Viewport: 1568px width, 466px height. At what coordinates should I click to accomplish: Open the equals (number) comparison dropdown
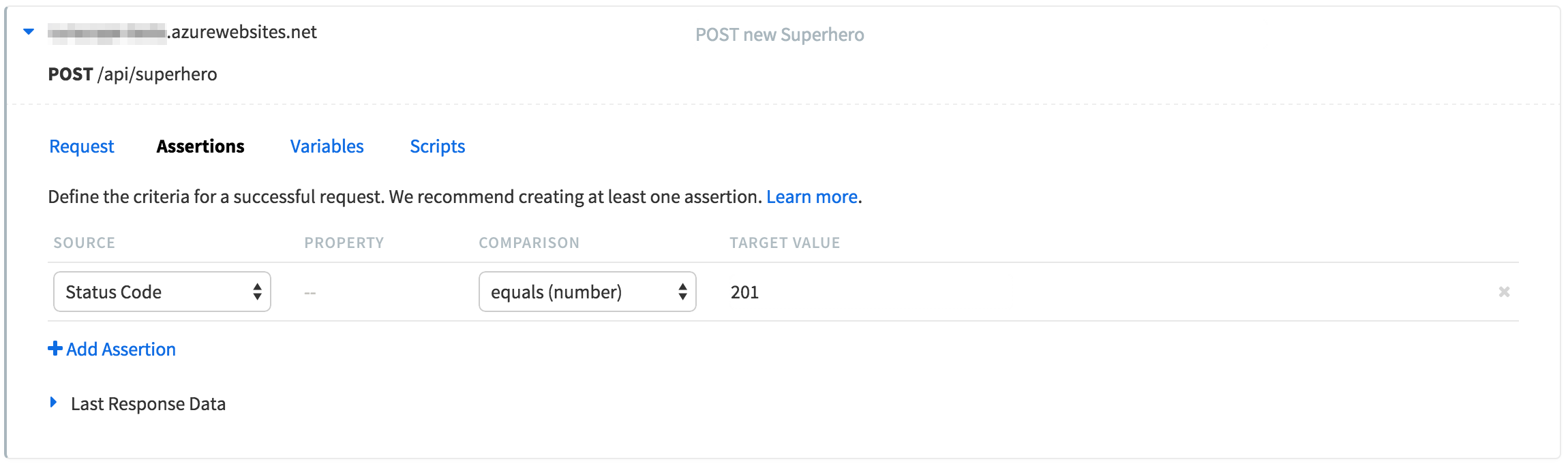click(x=588, y=292)
